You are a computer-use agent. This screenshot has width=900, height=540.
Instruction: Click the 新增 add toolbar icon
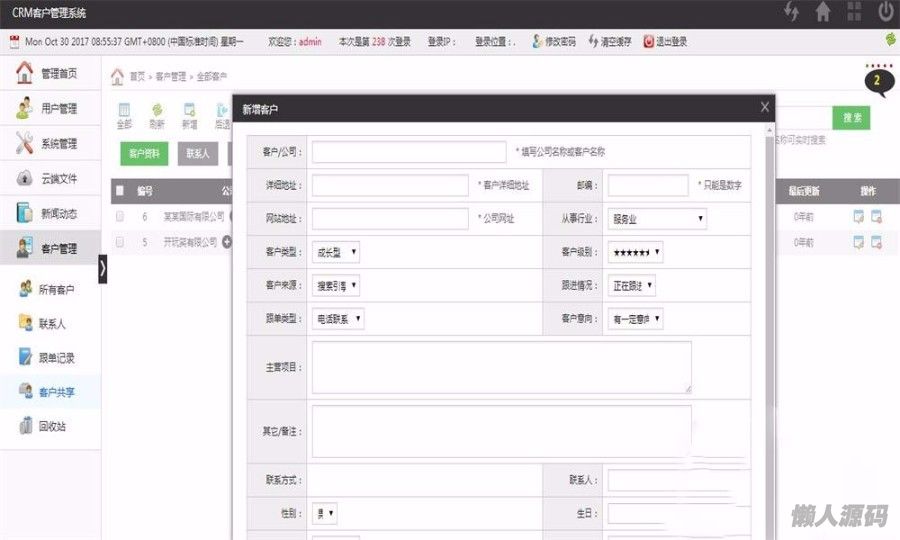pos(189,113)
